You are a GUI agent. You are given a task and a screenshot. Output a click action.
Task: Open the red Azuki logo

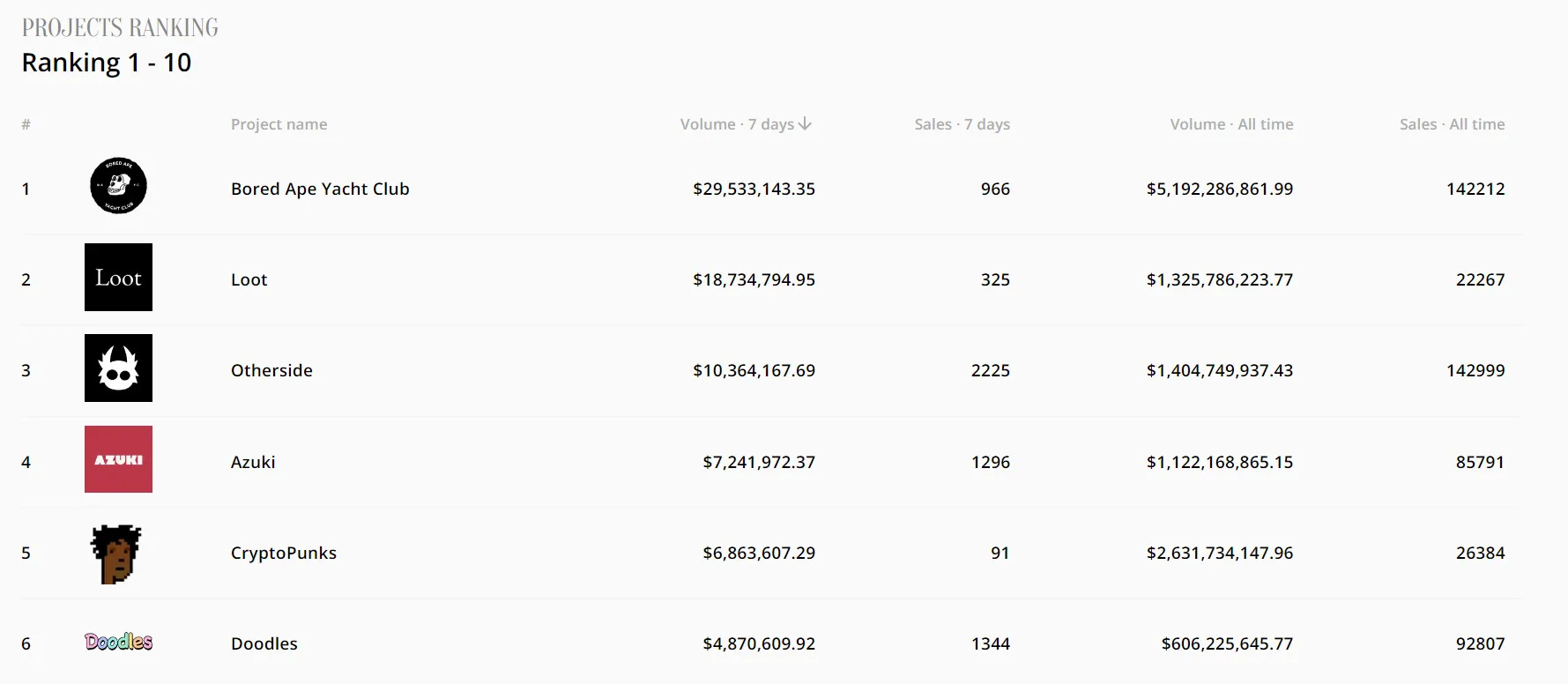[118, 459]
